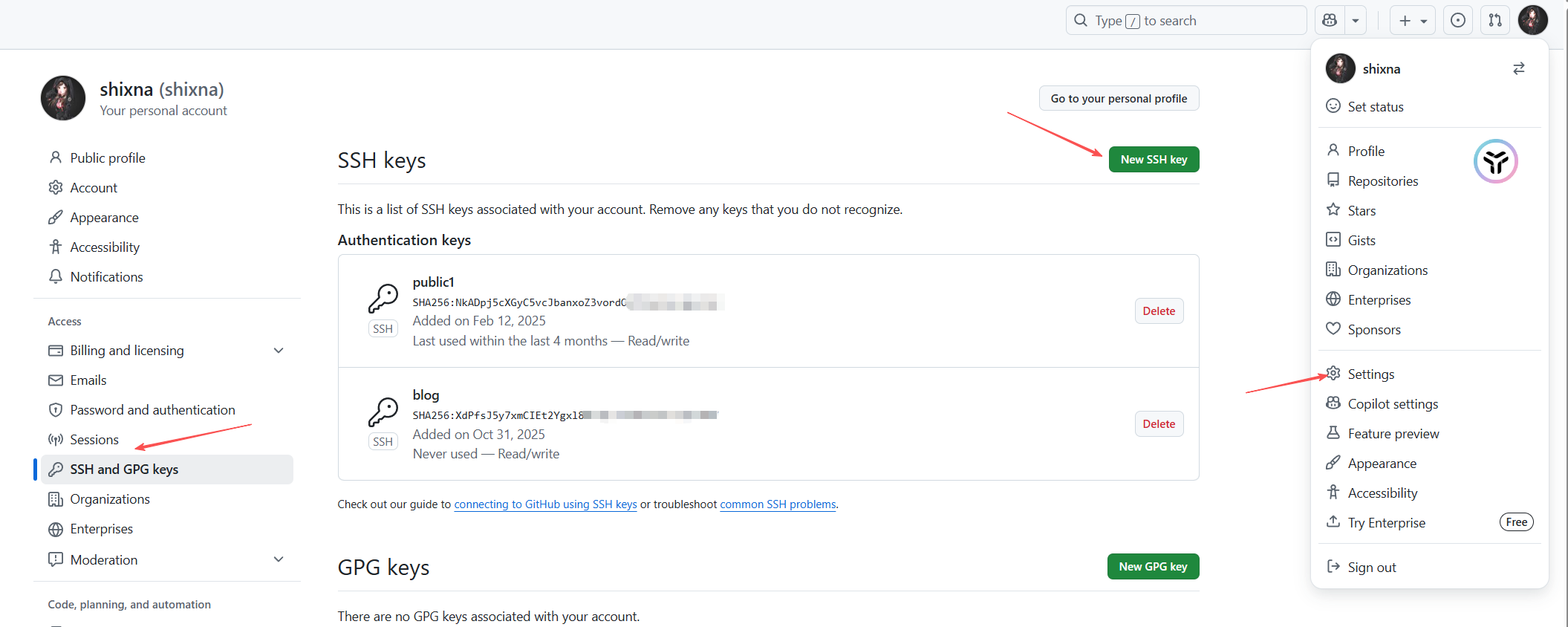Expand the Billing and licensing section
Screen dimensions: 1568x627
[x=279, y=351]
